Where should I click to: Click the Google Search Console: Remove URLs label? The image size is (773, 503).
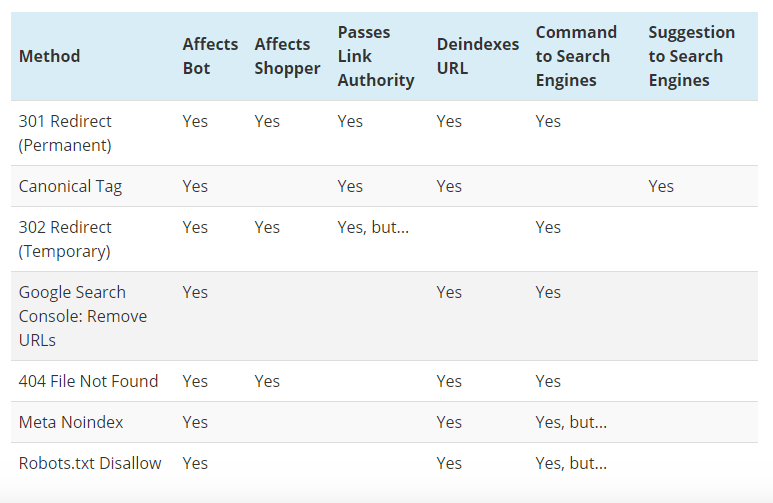[x=83, y=316]
